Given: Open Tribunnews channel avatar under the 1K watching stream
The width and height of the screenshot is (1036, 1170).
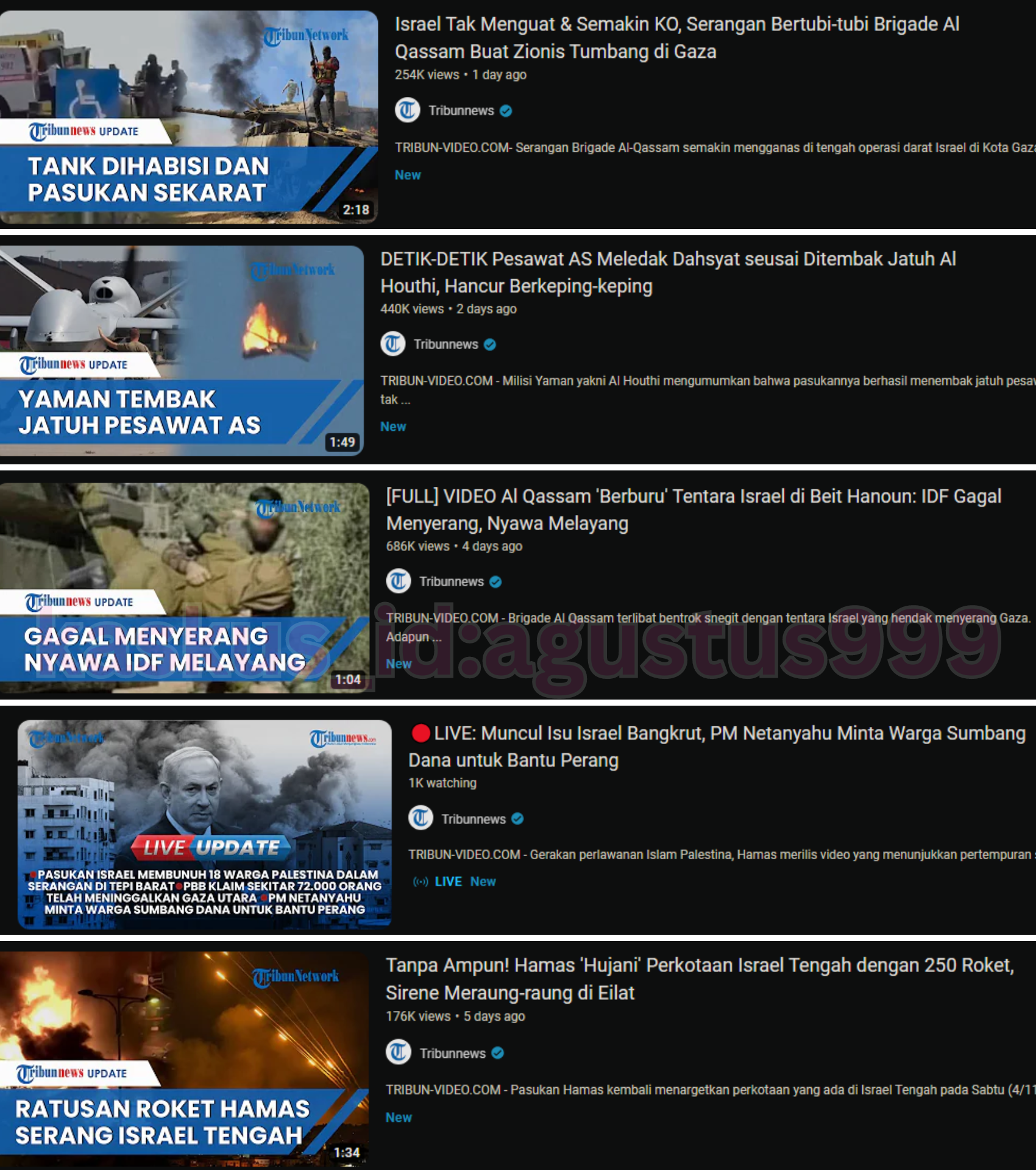Looking at the screenshot, I should [x=421, y=818].
